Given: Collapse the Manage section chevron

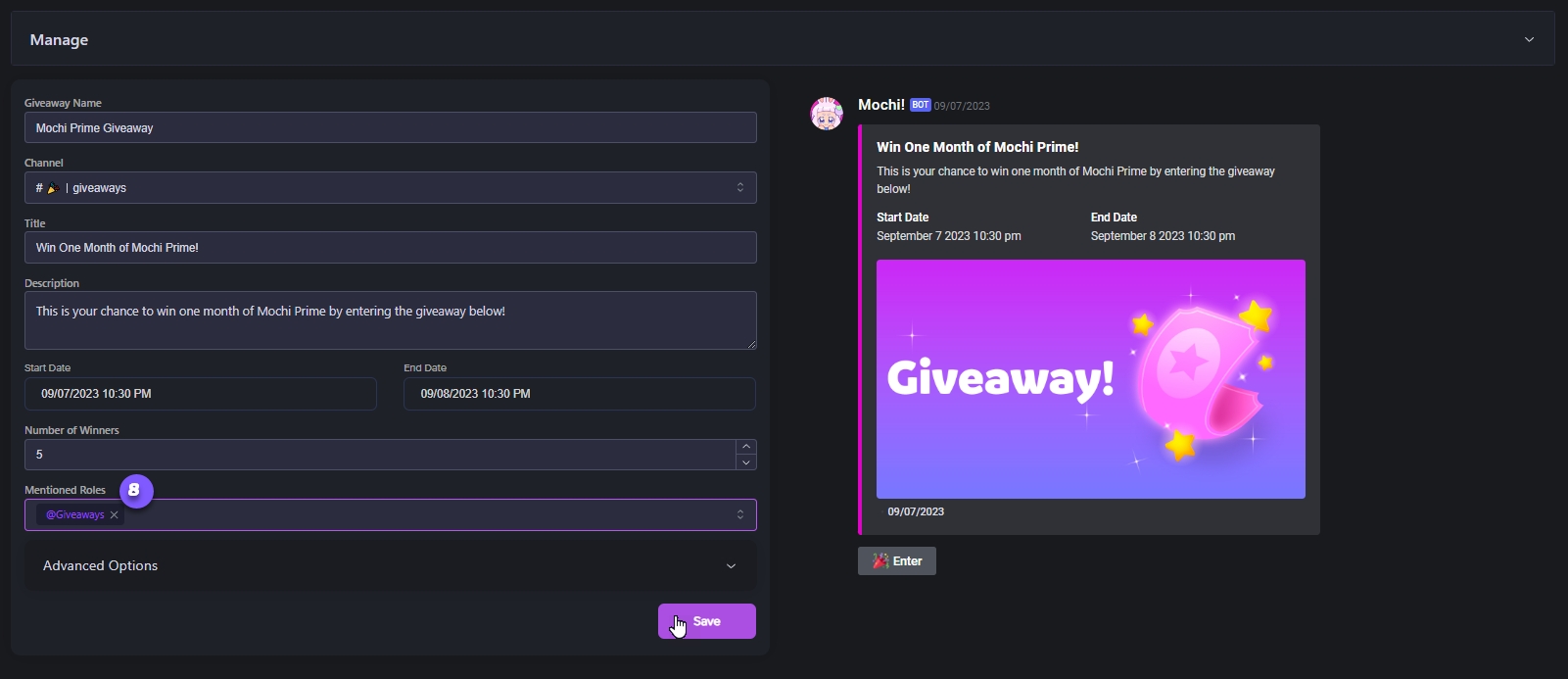Looking at the screenshot, I should [1529, 39].
